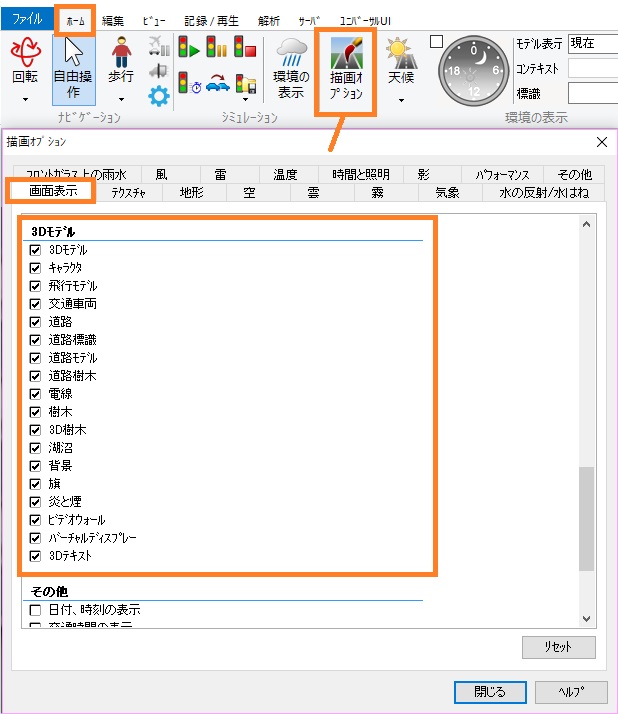Toggle 道路樹木 checkbox
The height and width of the screenshot is (714, 618).
coord(35,376)
